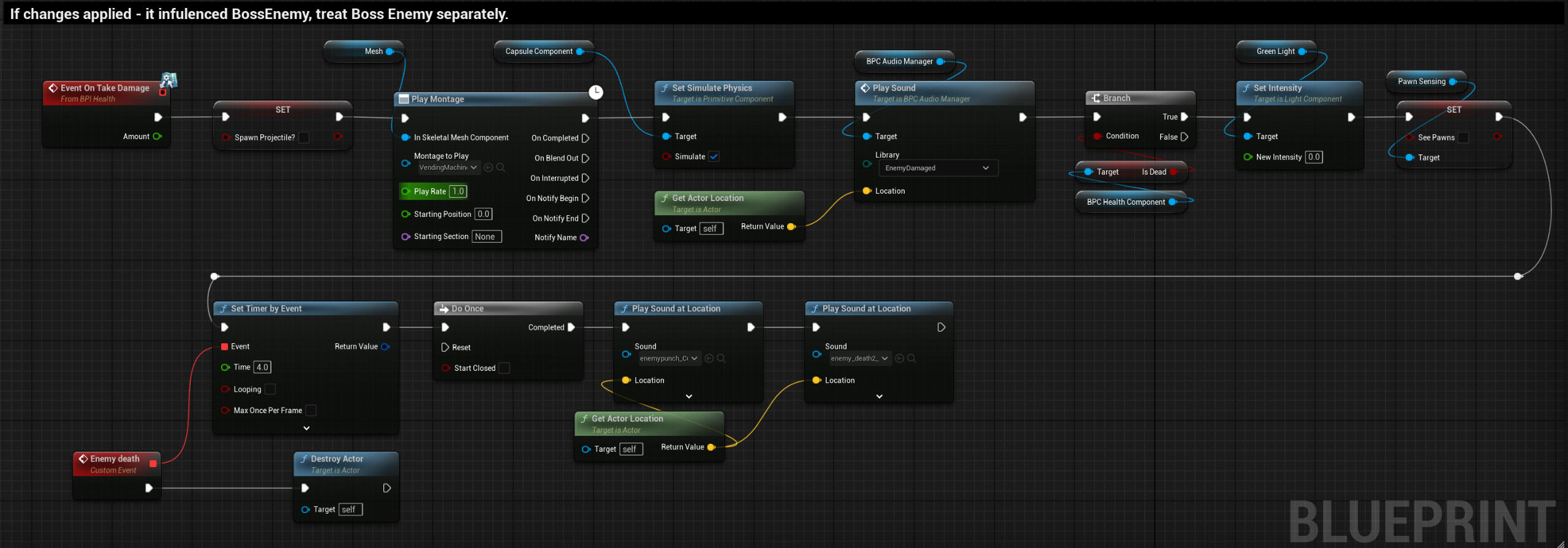
Task: Click the Time value field showing 4.0
Action: 262,367
